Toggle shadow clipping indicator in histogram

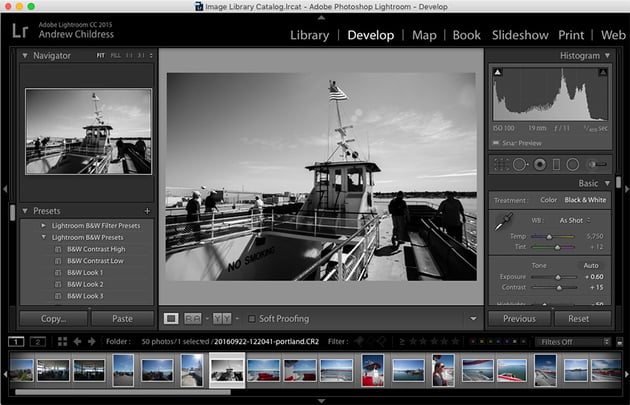coord(497,72)
